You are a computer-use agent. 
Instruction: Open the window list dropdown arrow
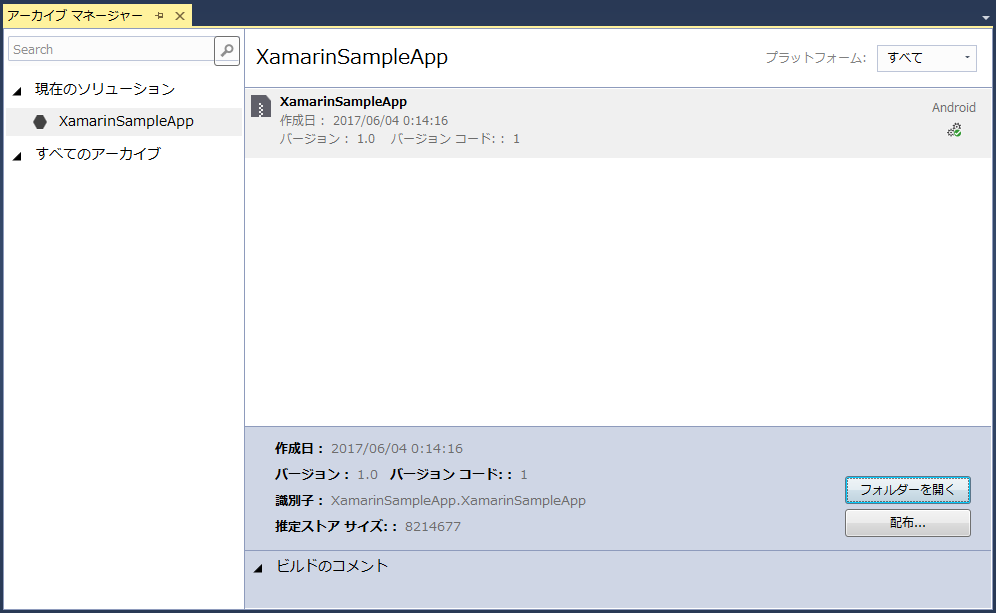(x=986, y=18)
